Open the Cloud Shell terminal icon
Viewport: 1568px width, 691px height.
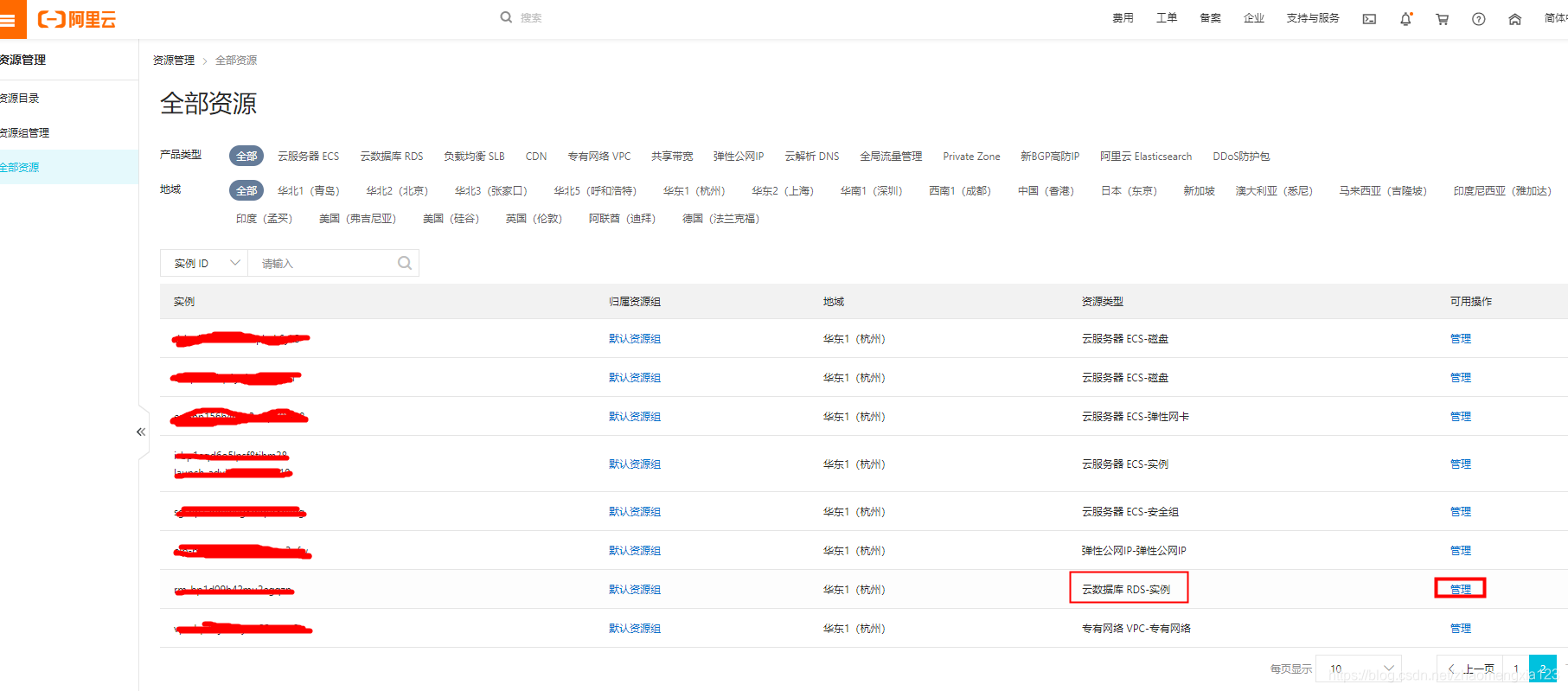(x=1369, y=19)
